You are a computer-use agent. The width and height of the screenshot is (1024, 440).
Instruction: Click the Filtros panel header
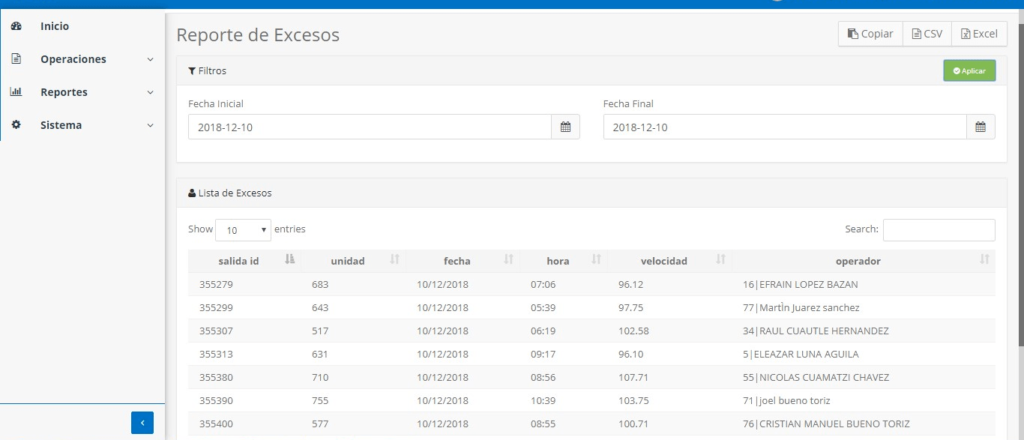pyautogui.click(x=592, y=71)
